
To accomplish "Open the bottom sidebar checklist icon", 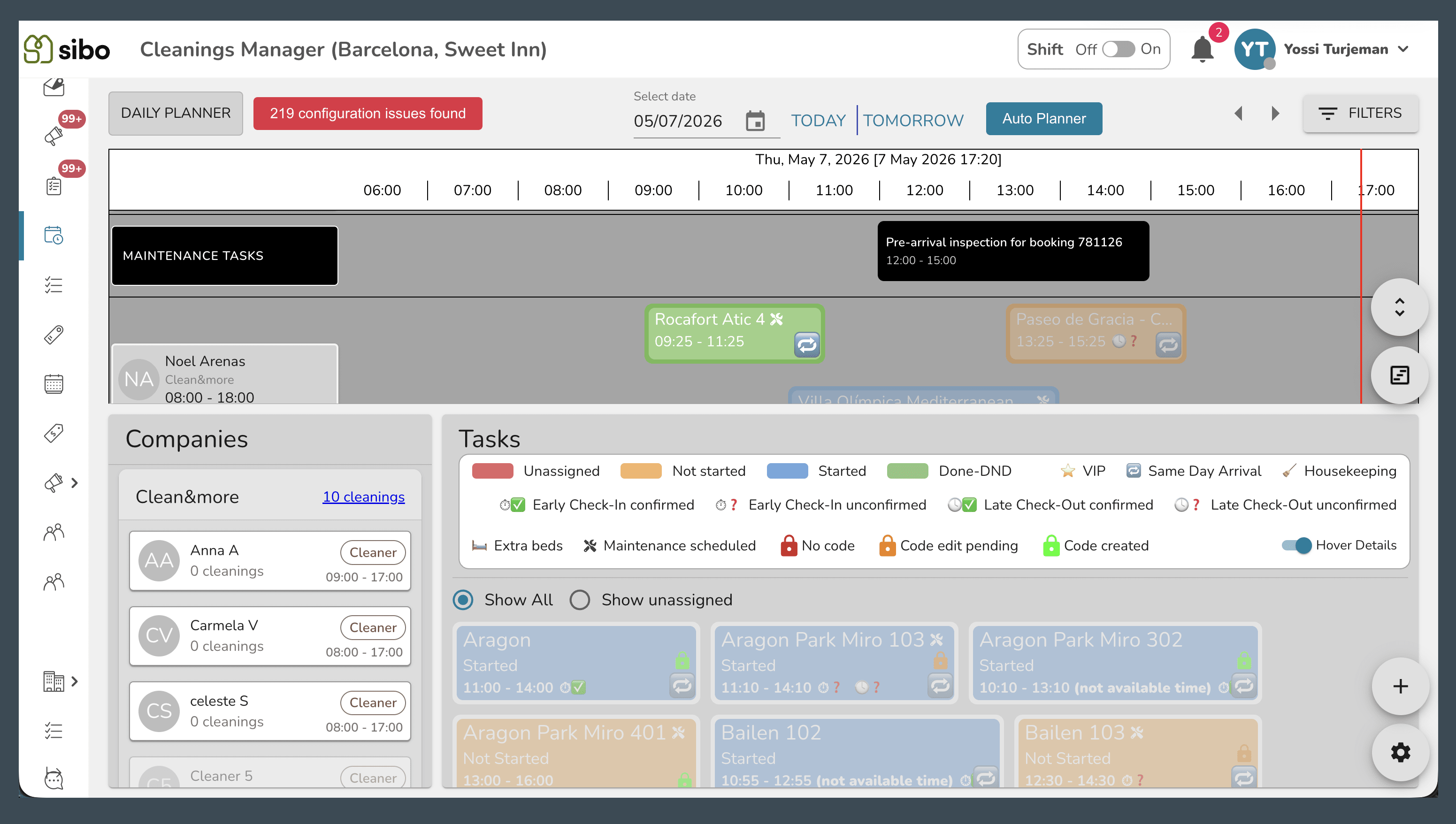I will click(54, 731).
